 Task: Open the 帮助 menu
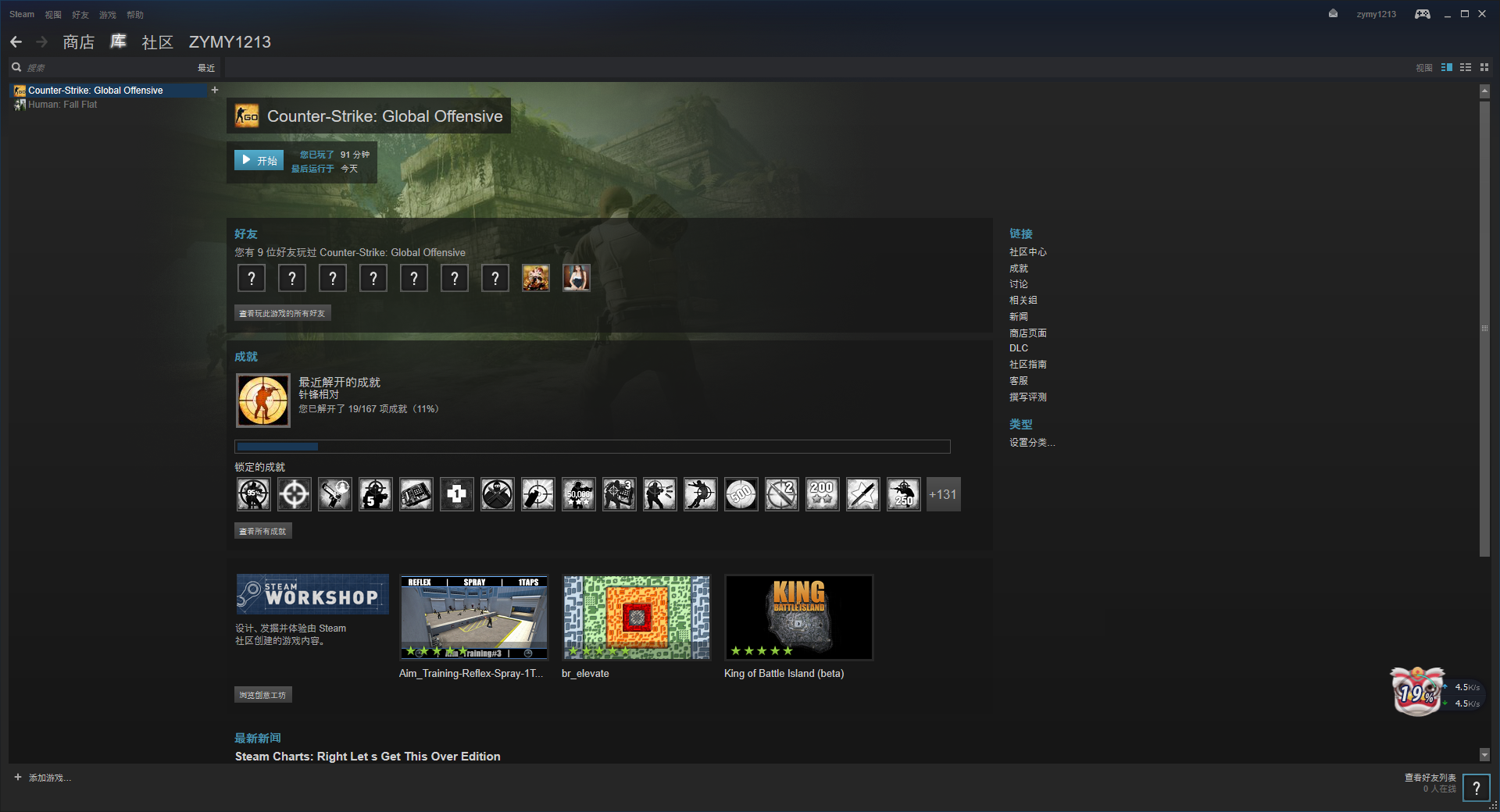coord(135,15)
